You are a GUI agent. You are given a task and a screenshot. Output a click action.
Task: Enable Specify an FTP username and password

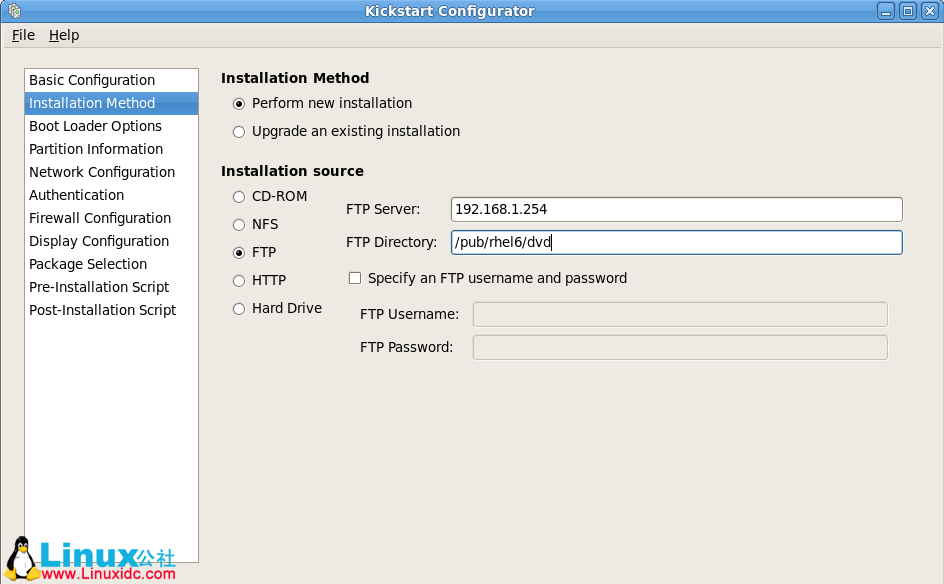[355, 278]
